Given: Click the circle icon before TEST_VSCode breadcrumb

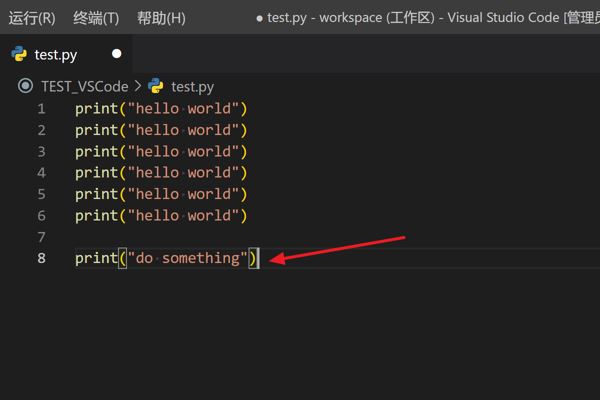Looking at the screenshot, I should click(x=26, y=87).
